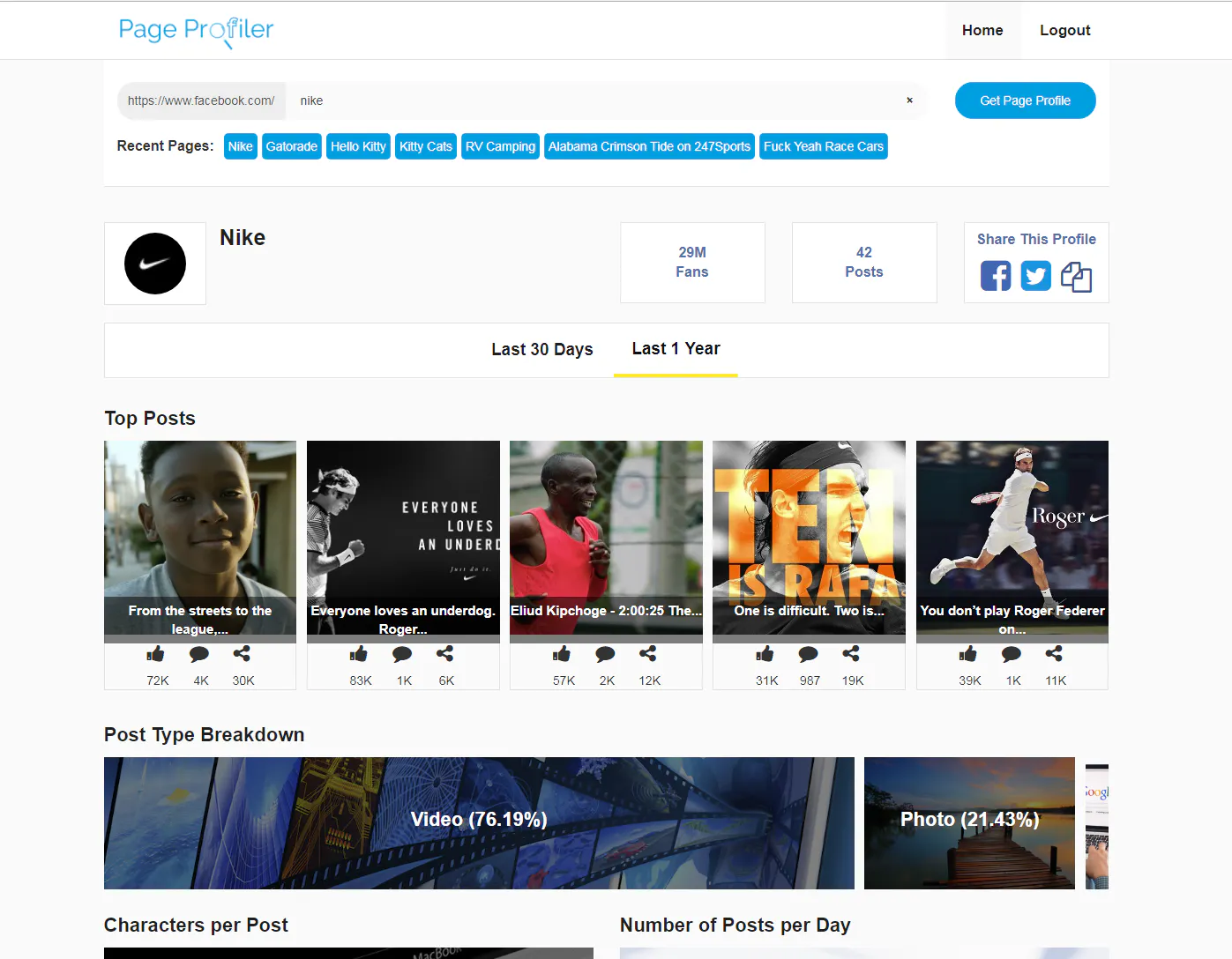Share profile on Facebook icon
Viewport: 1232px width, 959px height.
click(996, 276)
